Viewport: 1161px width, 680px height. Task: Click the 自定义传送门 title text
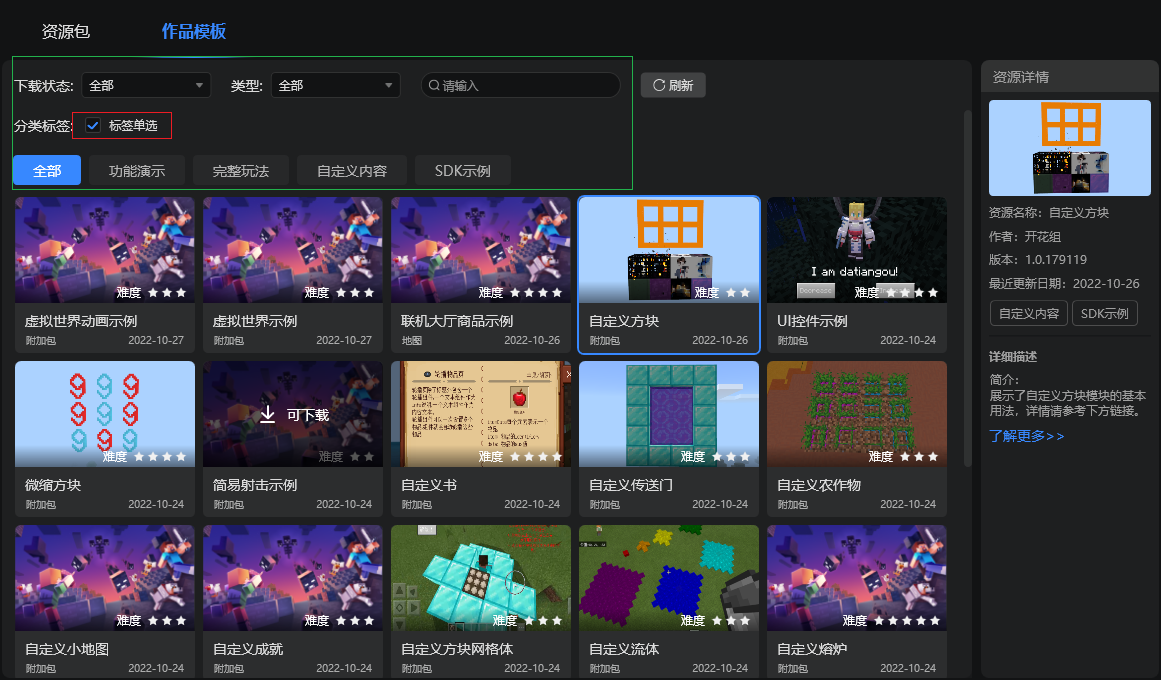[631, 485]
